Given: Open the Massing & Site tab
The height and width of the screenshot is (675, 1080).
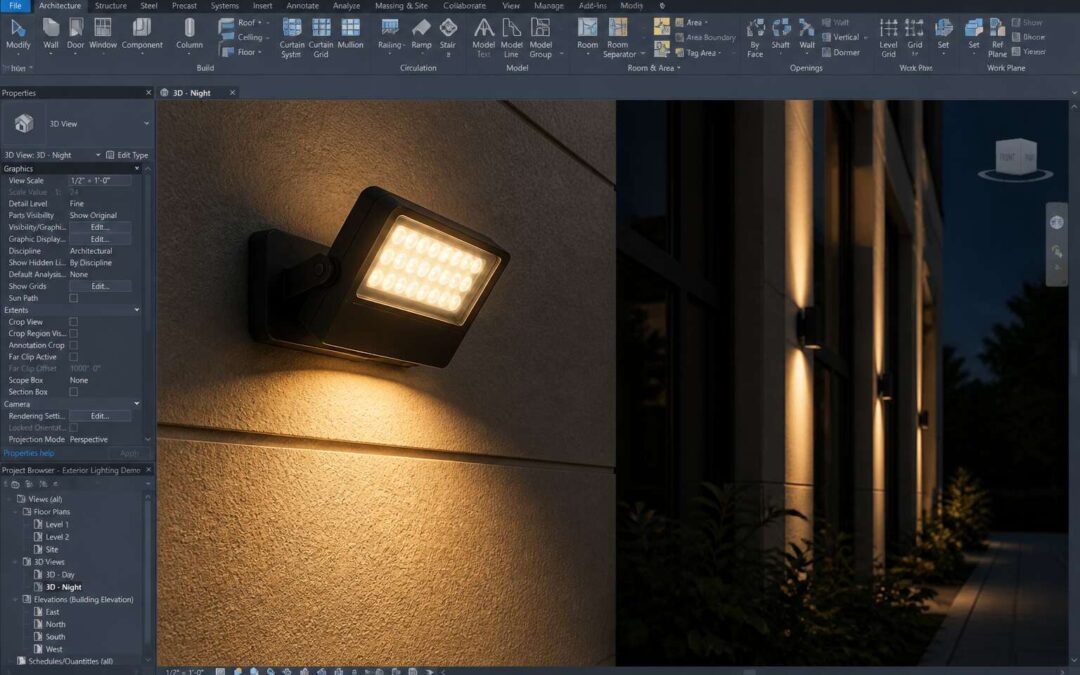Looking at the screenshot, I should point(402,6).
